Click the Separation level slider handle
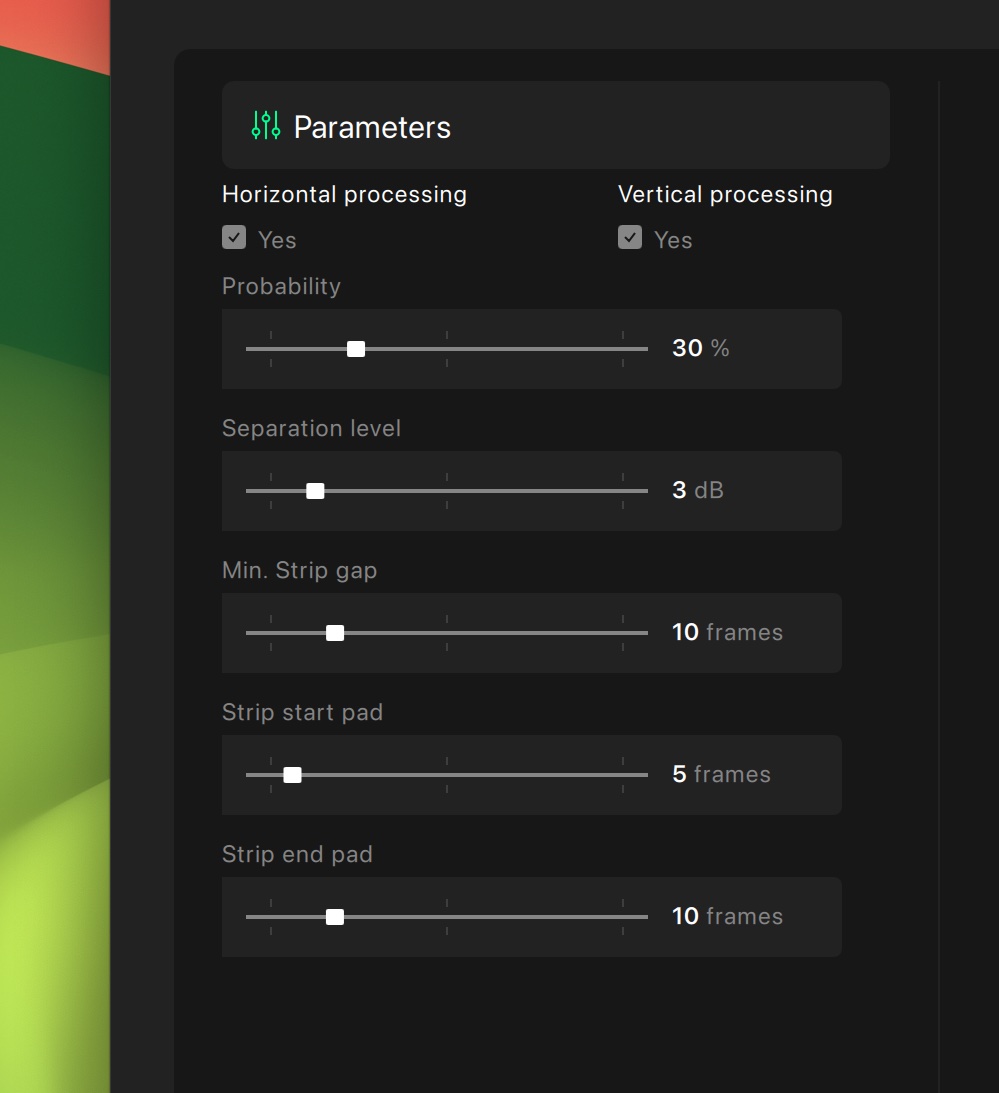 tap(315, 491)
